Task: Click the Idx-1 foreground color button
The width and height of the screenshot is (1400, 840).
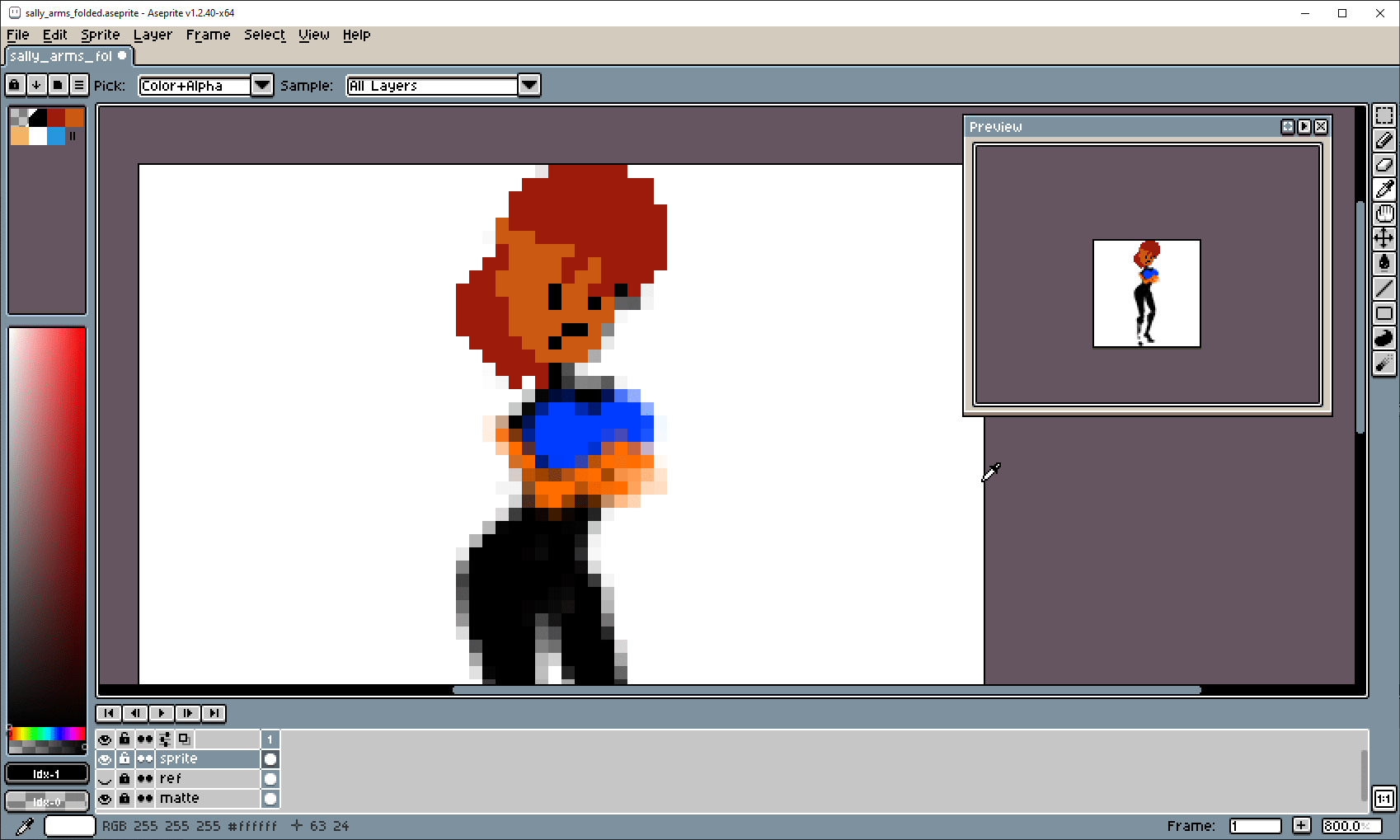Action: pyautogui.click(x=47, y=774)
